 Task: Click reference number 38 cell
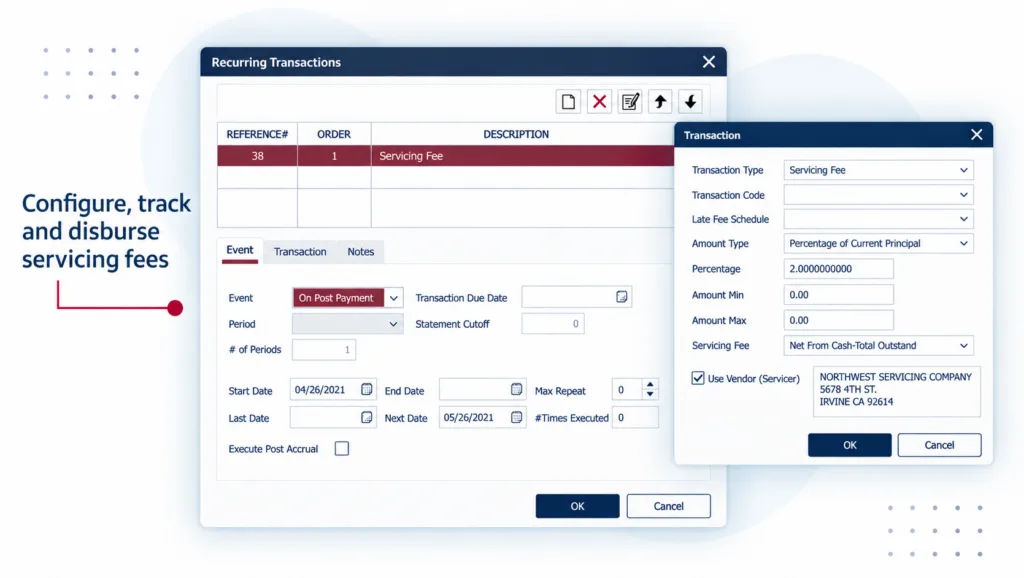coord(257,155)
